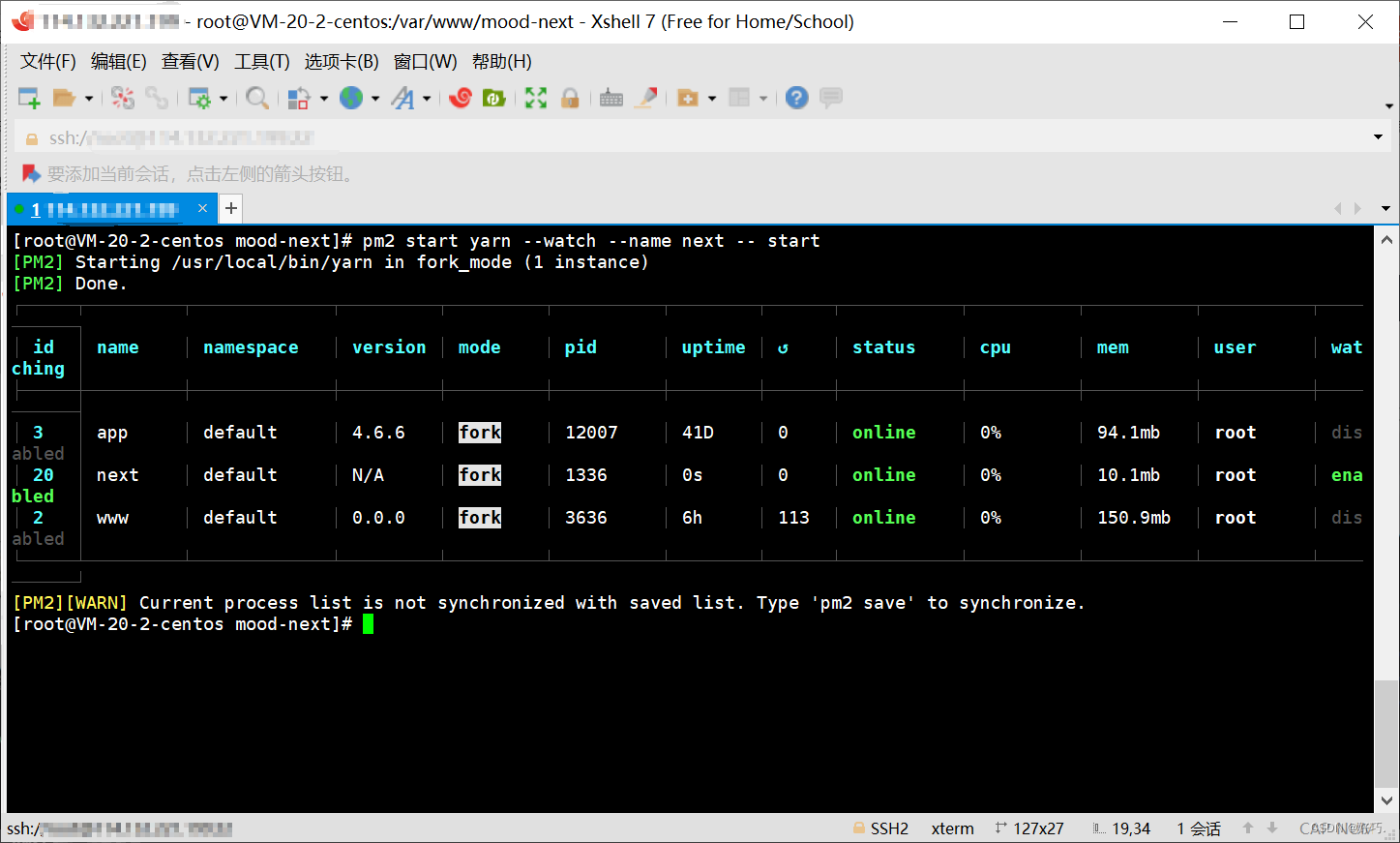Open the 文件(F) menu
Image resolution: width=1400 pixels, height=843 pixels.
coord(48,62)
